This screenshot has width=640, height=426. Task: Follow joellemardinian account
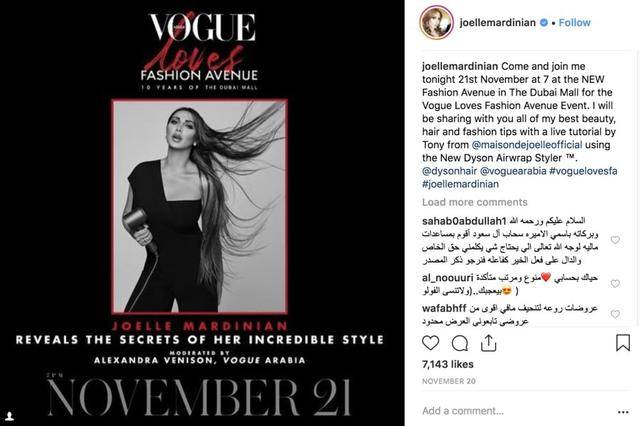[574, 22]
